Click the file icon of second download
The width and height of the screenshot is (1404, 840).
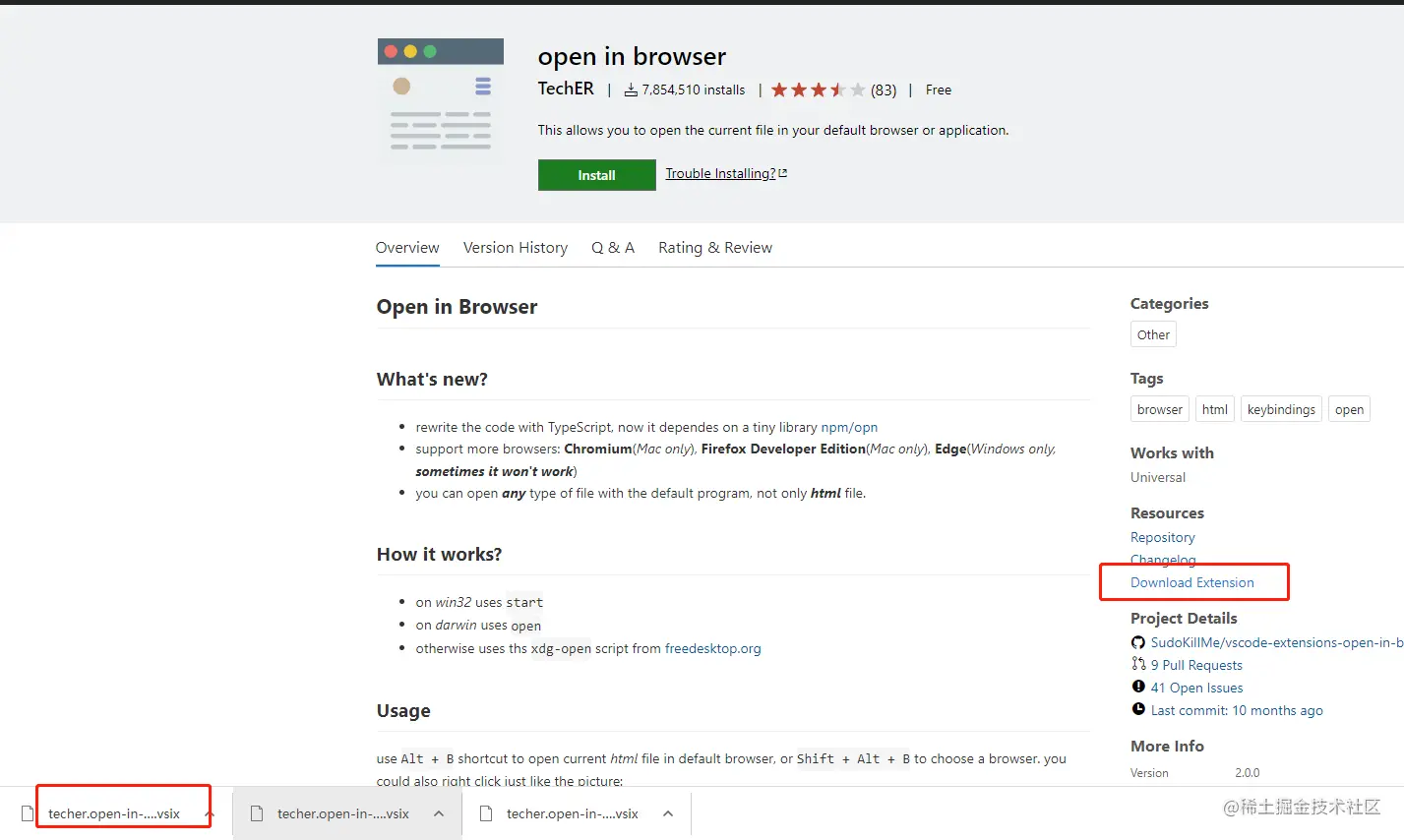pos(257,813)
